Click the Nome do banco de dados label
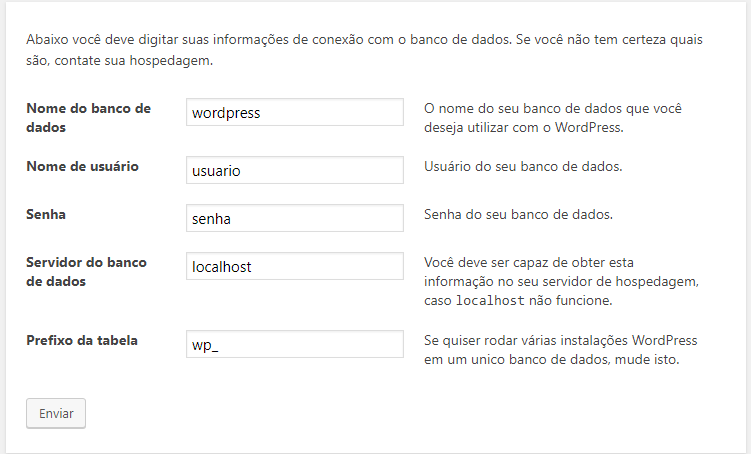This screenshot has width=751, height=454. [x=88, y=118]
